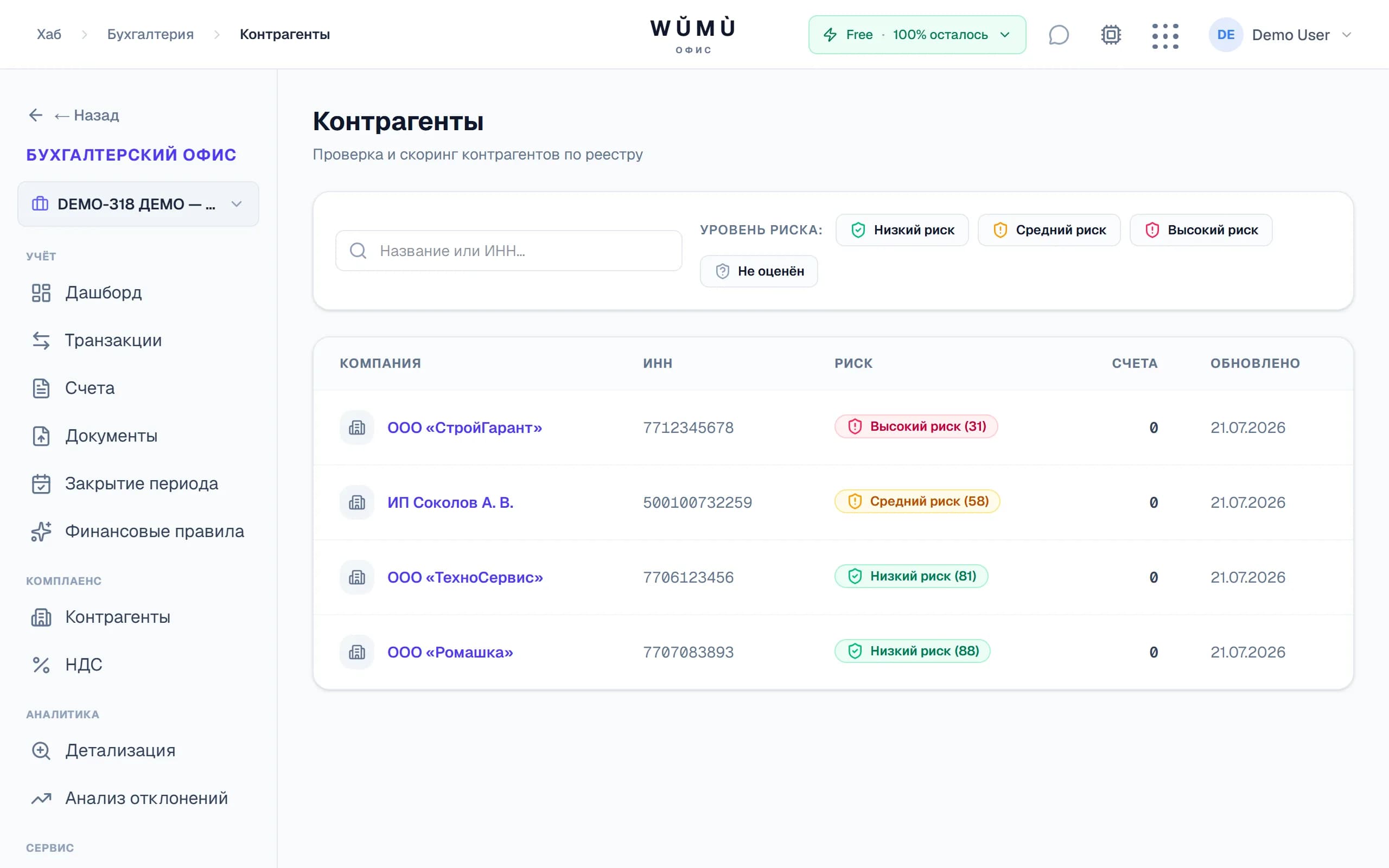Viewport: 1389px width, 868px height.
Task: Click the Средний риск (58) badge
Action: tap(917, 501)
